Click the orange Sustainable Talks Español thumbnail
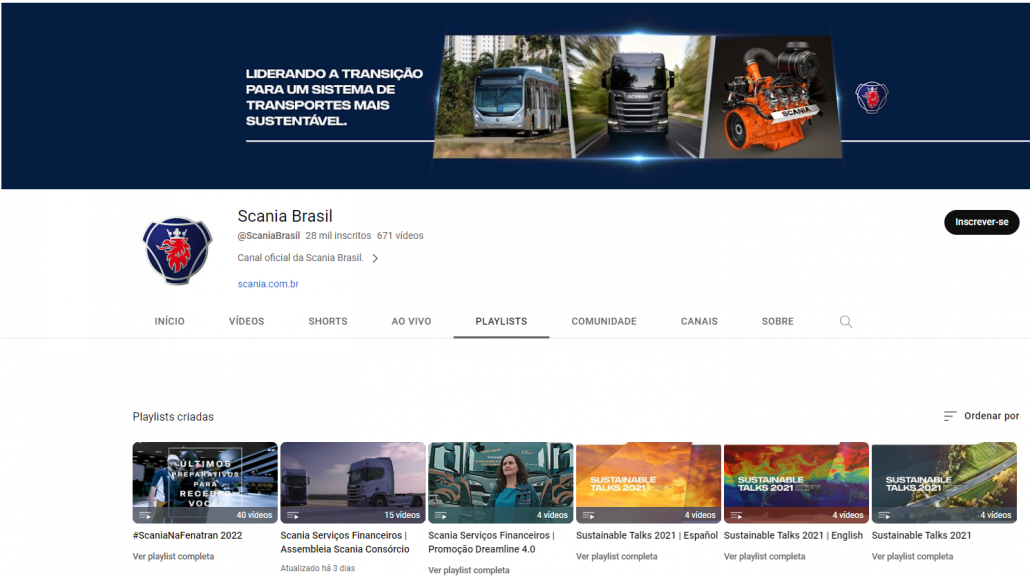1030x576 pixels. tap(648, 482)
